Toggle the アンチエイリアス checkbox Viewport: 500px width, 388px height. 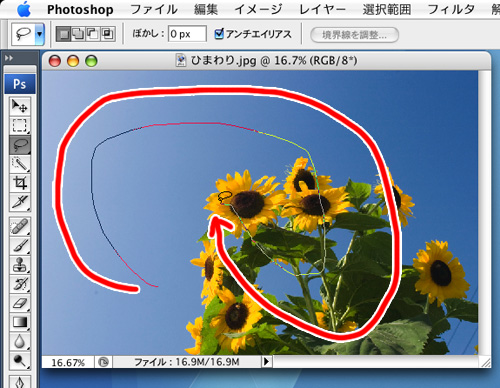point(219,34)
